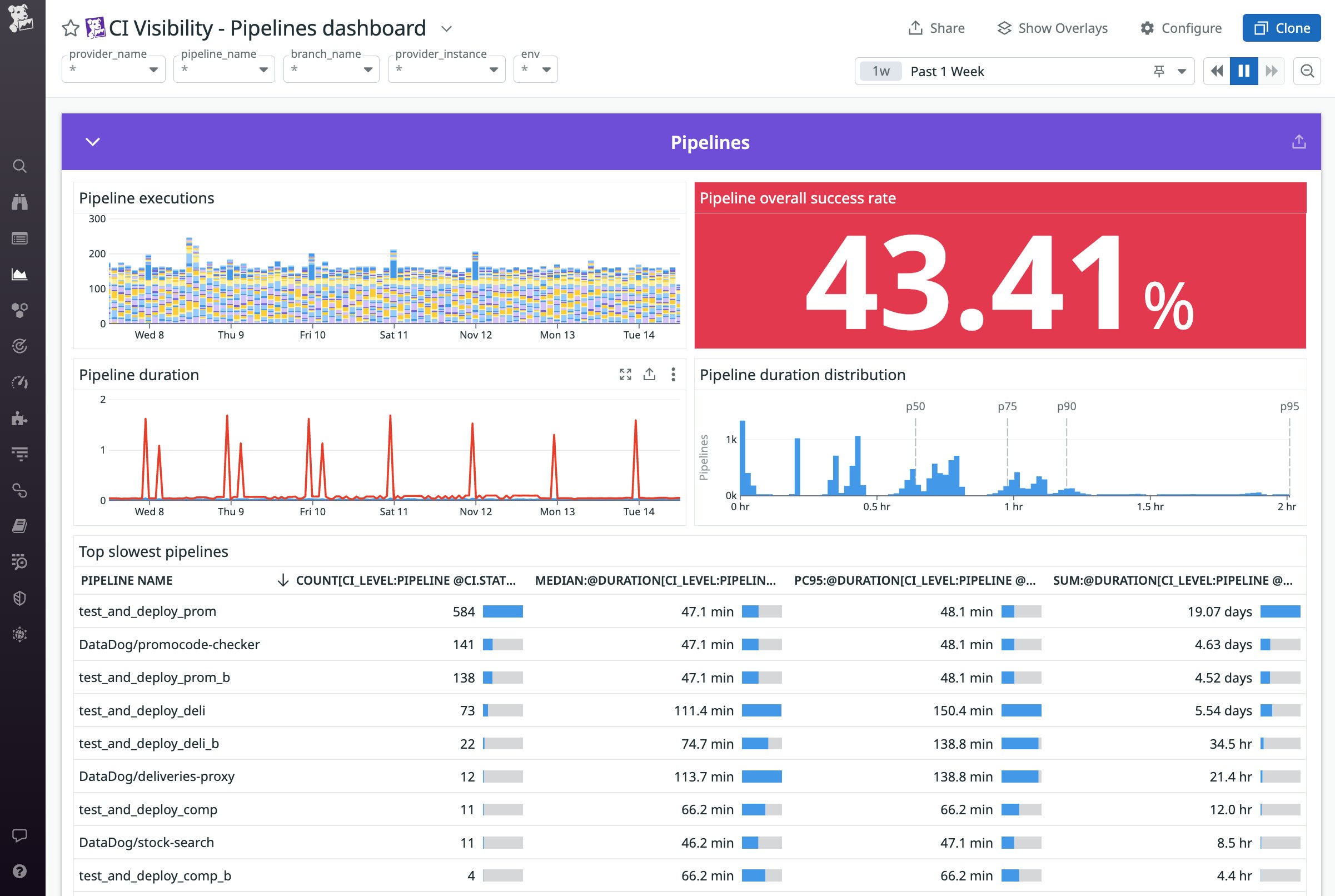The width and height of the screenshot is (1335, 896).
Task: Select the Notebooks book icon in sidebar
Action: 20,527
